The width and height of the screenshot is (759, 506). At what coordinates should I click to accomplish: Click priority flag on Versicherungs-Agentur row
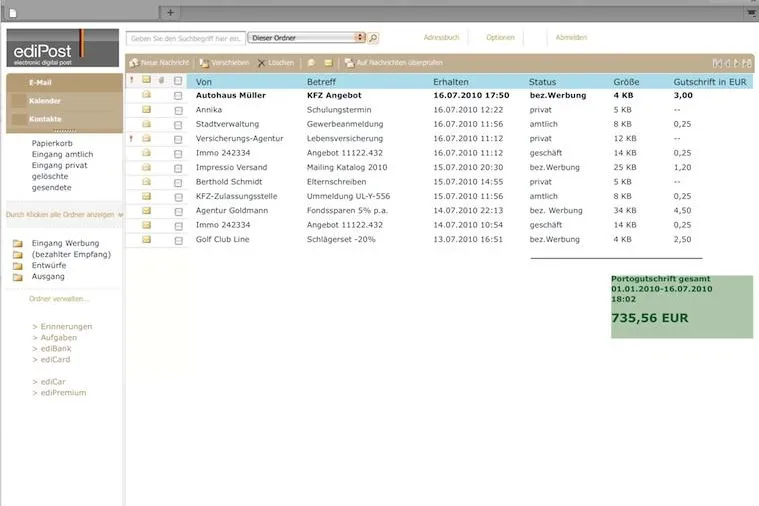[131, 138]
